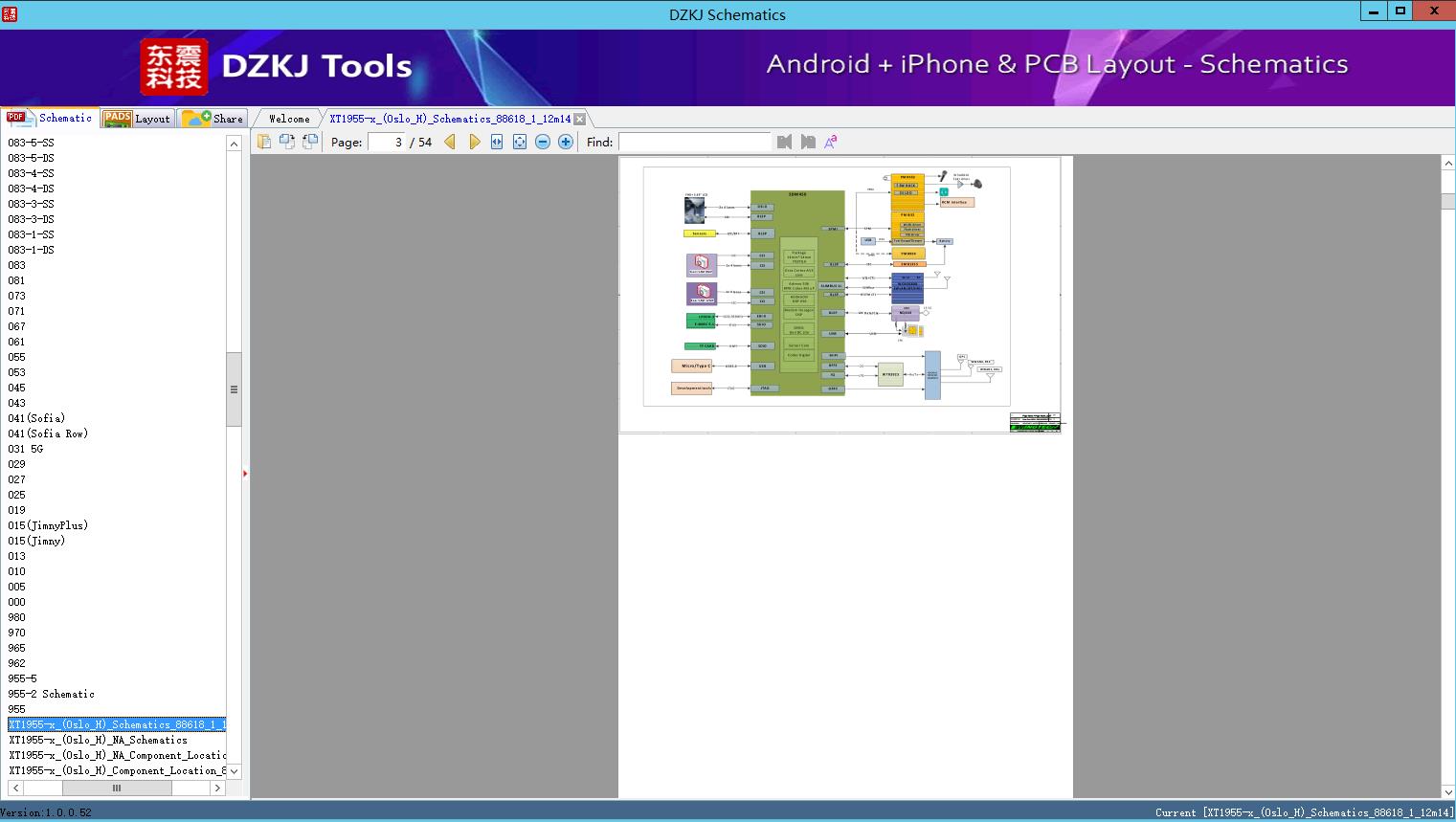The image size is (1456, 822).
Task: Select 015(Jimny) in the list
Action: pyautogui.click(x=36, y=541)
